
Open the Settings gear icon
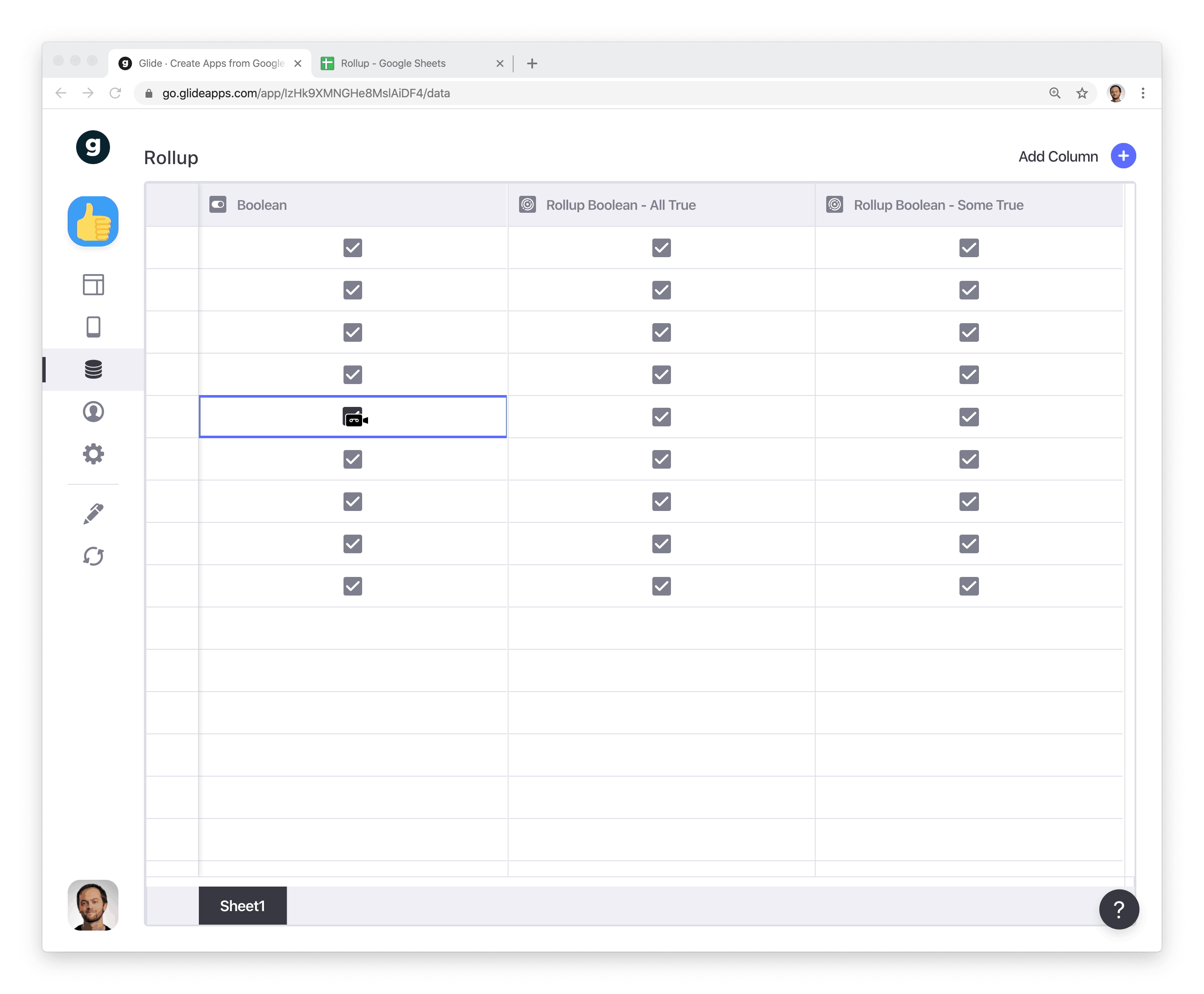point(93,454)
